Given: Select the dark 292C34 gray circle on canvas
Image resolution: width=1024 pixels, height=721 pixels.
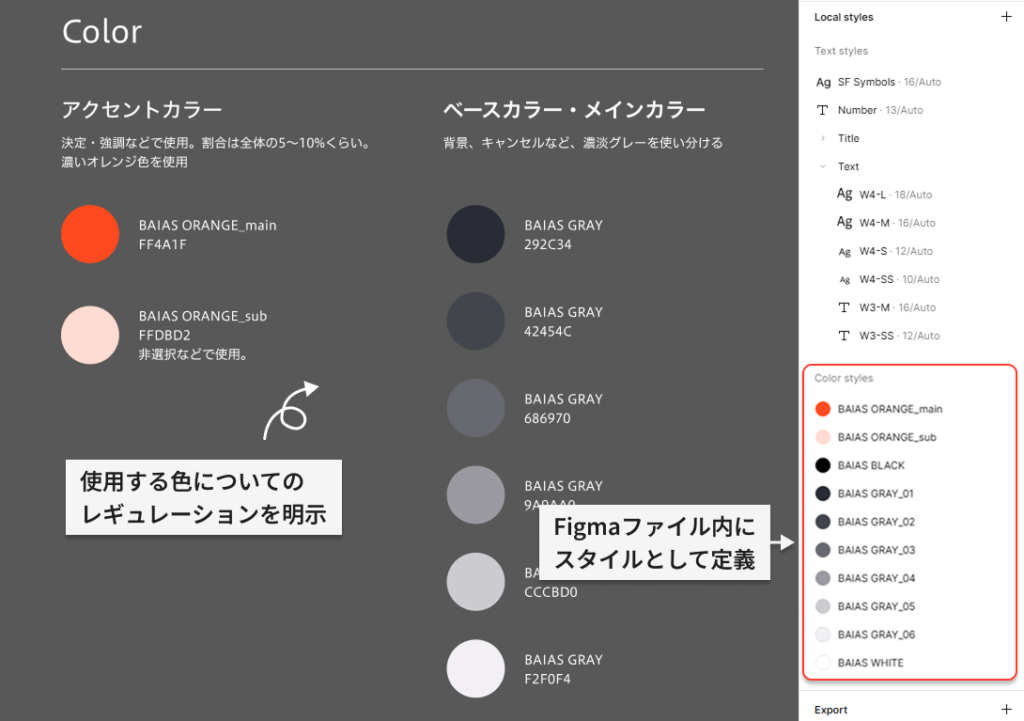Looking at the screenshot, I should click(475, 234).
